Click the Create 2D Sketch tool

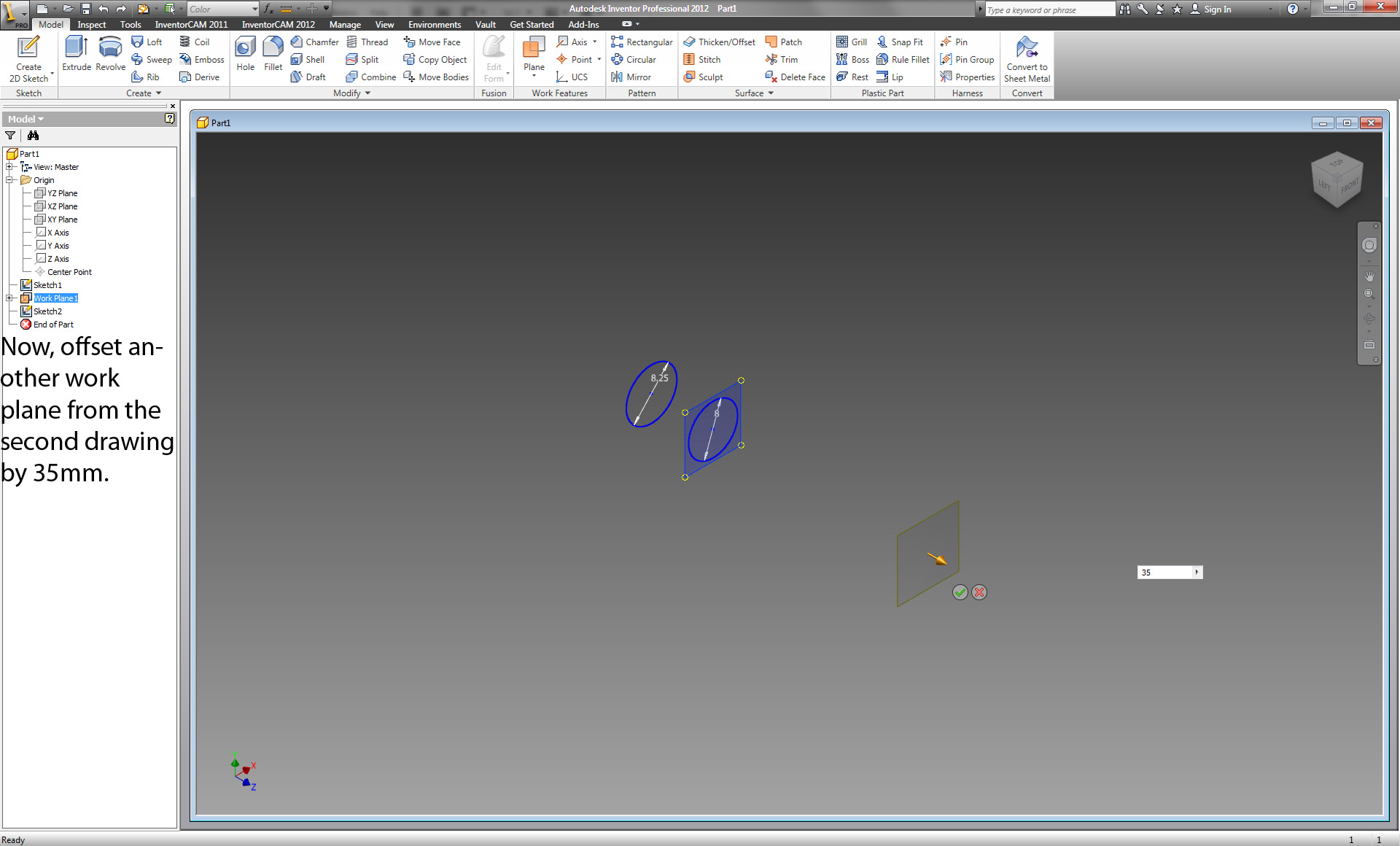click(x=28, y=59)
